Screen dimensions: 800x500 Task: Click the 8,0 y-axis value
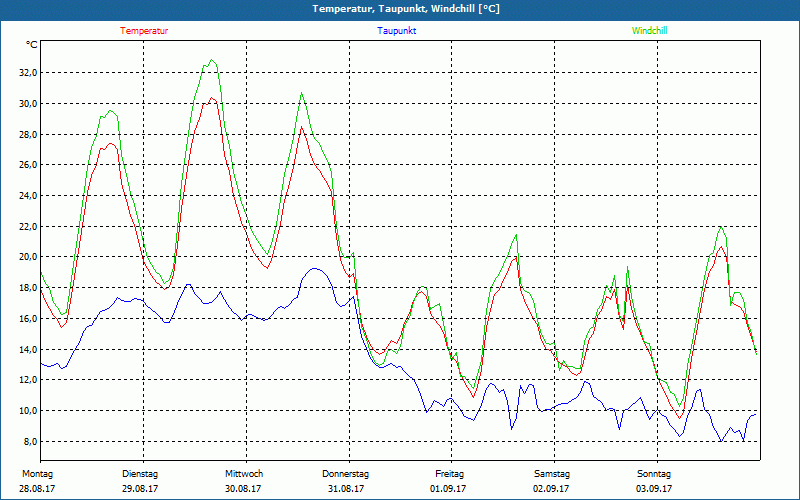(x=30, y=441)
